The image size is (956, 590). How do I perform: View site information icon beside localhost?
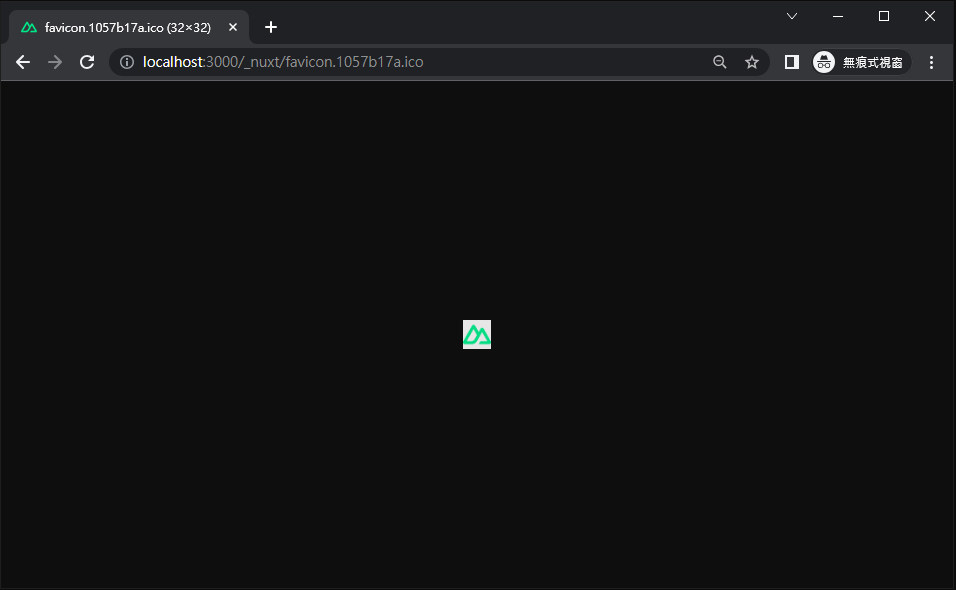127,62
